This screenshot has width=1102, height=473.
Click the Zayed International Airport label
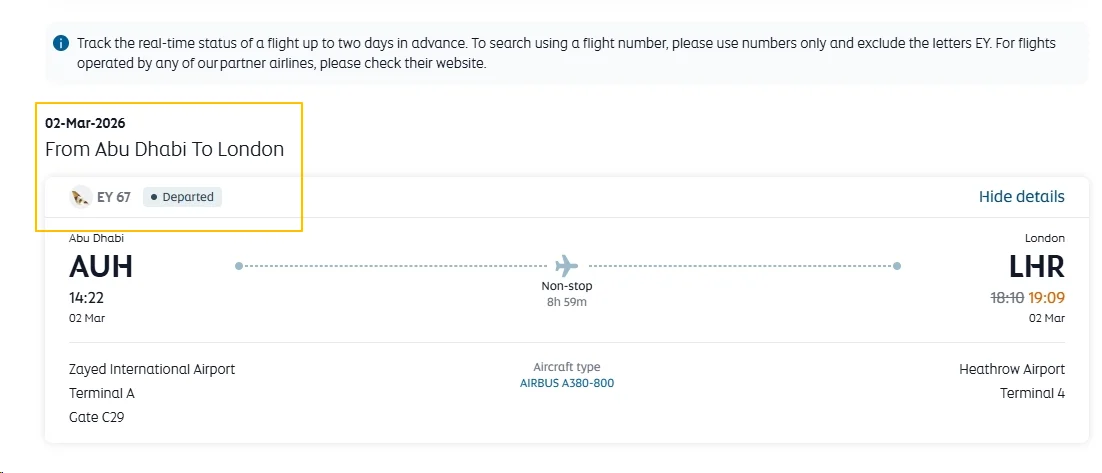152,369
